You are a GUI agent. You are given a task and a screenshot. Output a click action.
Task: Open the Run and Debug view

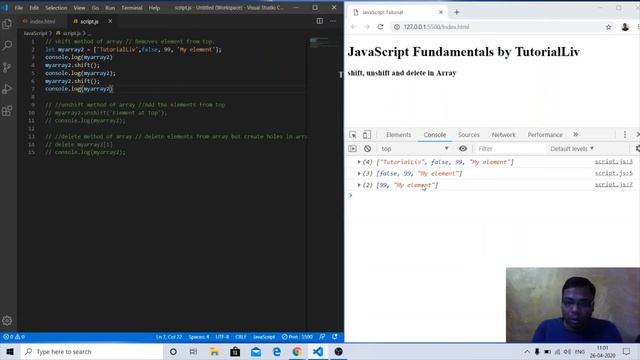point(7,89)
